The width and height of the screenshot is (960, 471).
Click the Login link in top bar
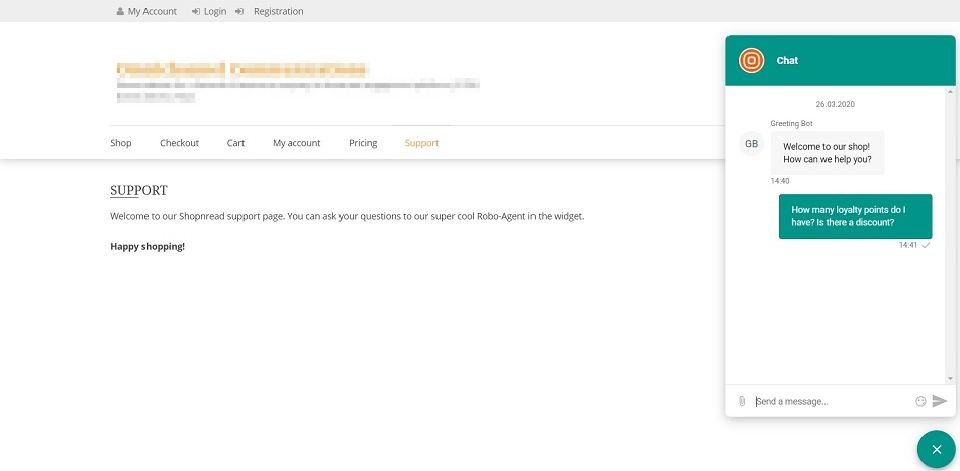[x=214, y=12]
